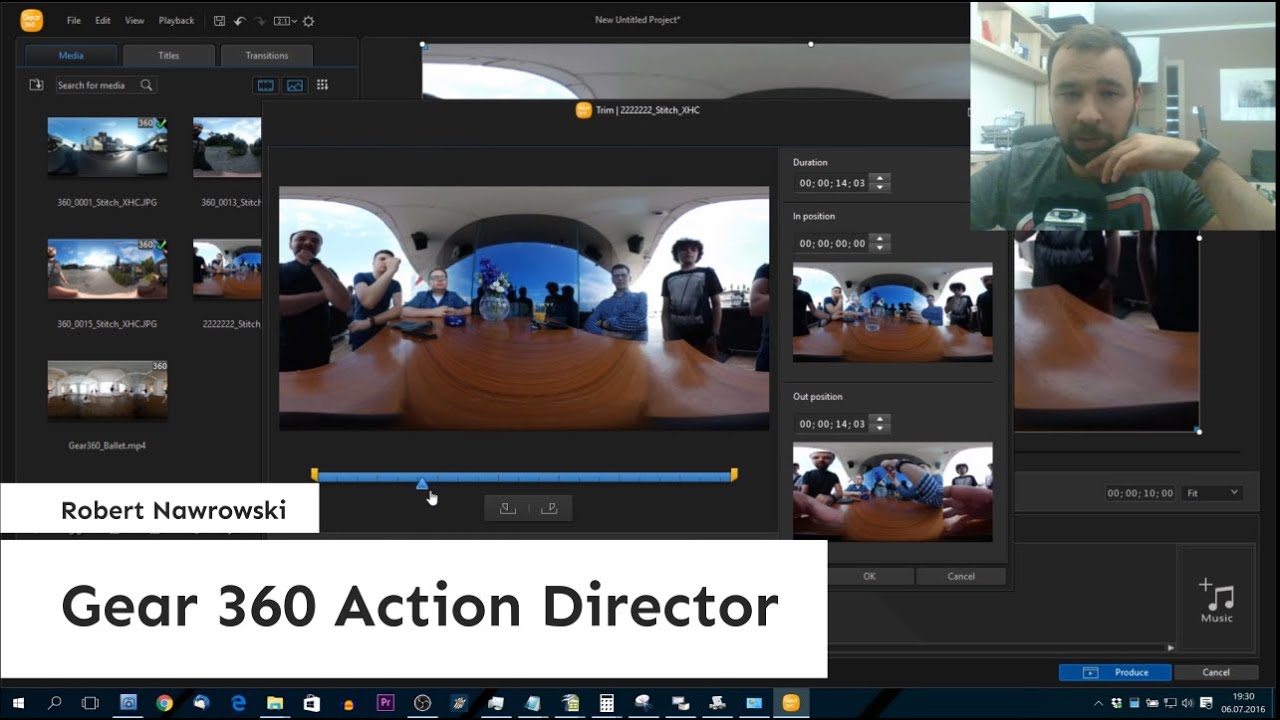
Task: Increase Duration with the up arrow
Action: [880, 179]
